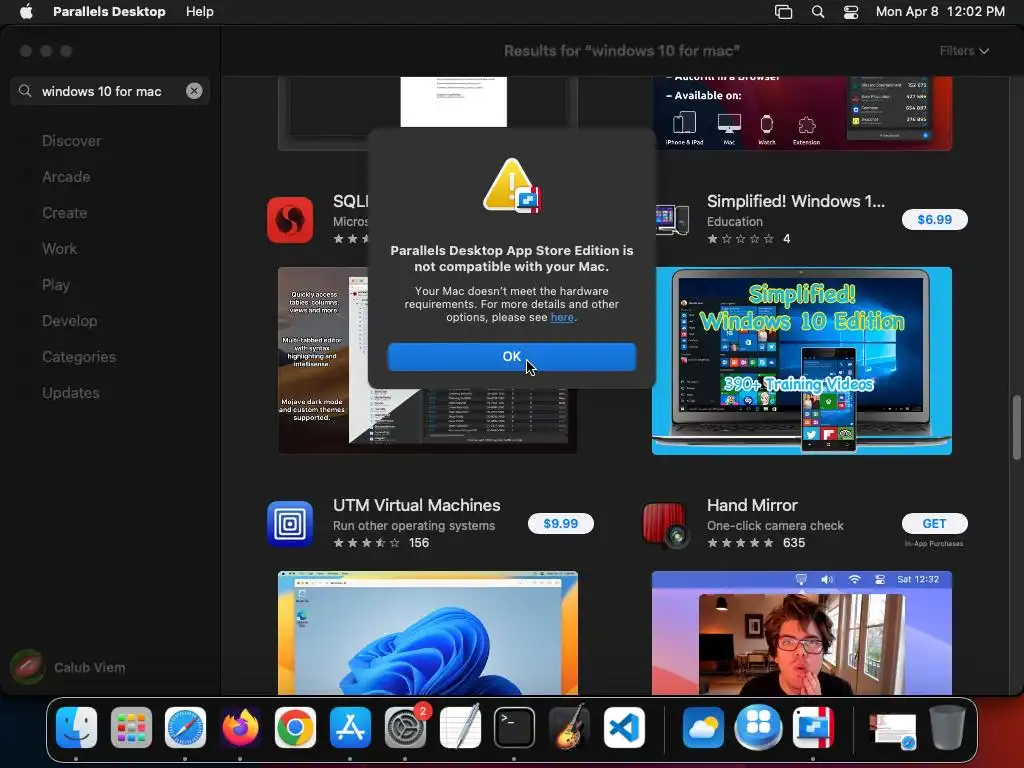This screenshot has width=1024, height=768.
Task: Go to the Play section
Action: (x=56, y=285)
